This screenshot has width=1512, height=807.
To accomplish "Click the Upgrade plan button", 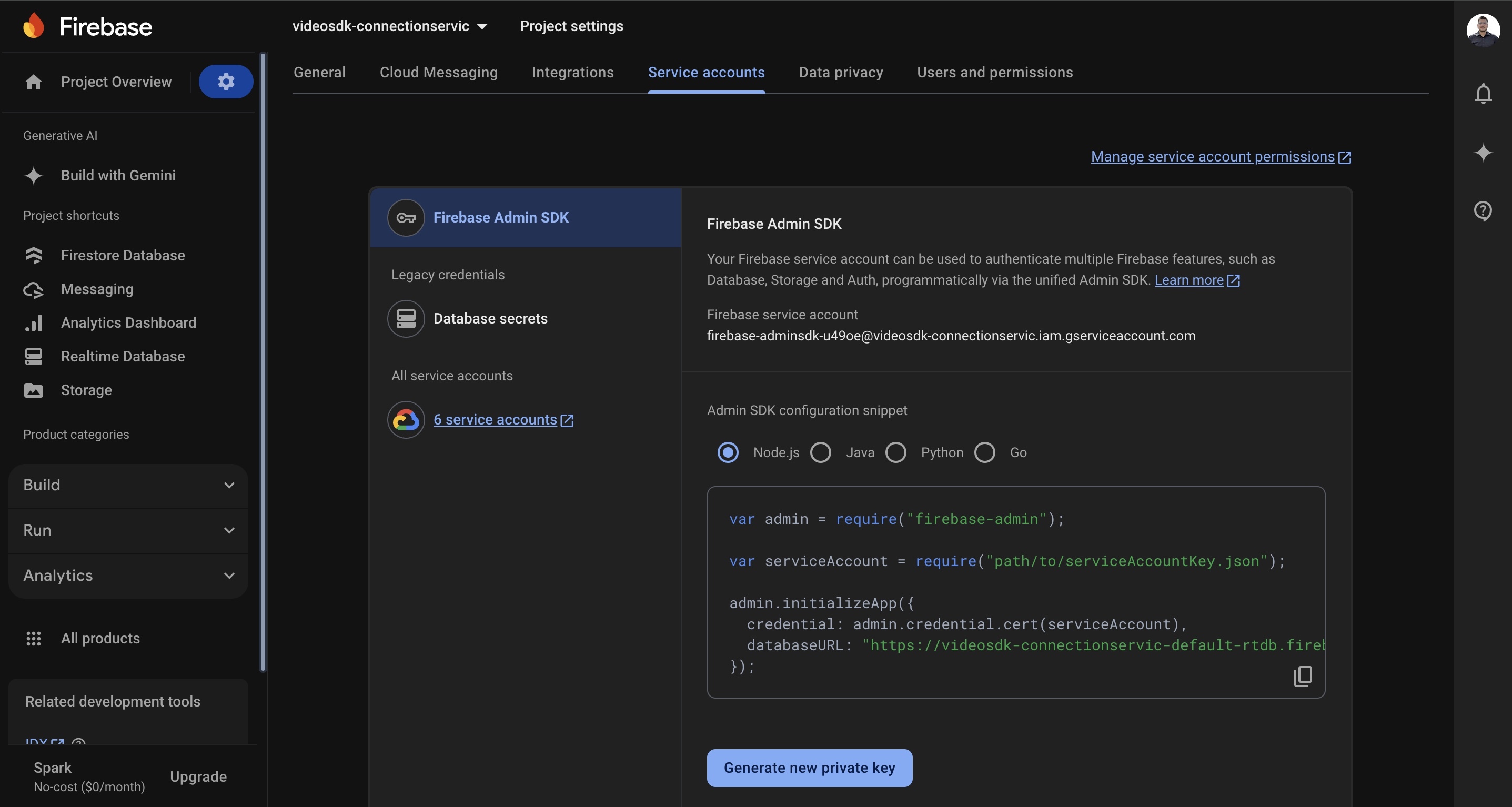I will [x=198, y=776].
